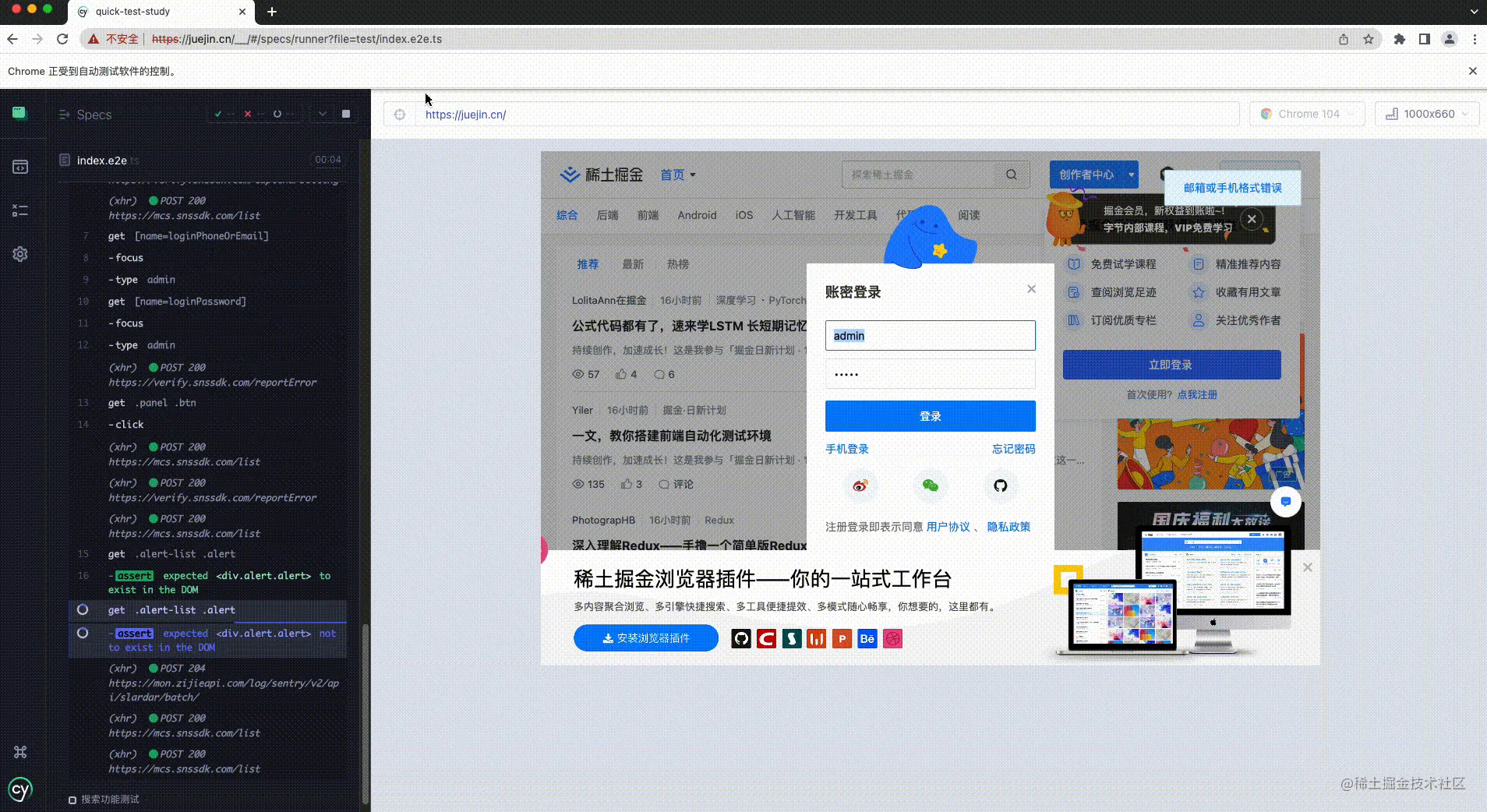The image size is (1487, 812).
Task: Open the 用户协议 link
Action: click(948, 527)
